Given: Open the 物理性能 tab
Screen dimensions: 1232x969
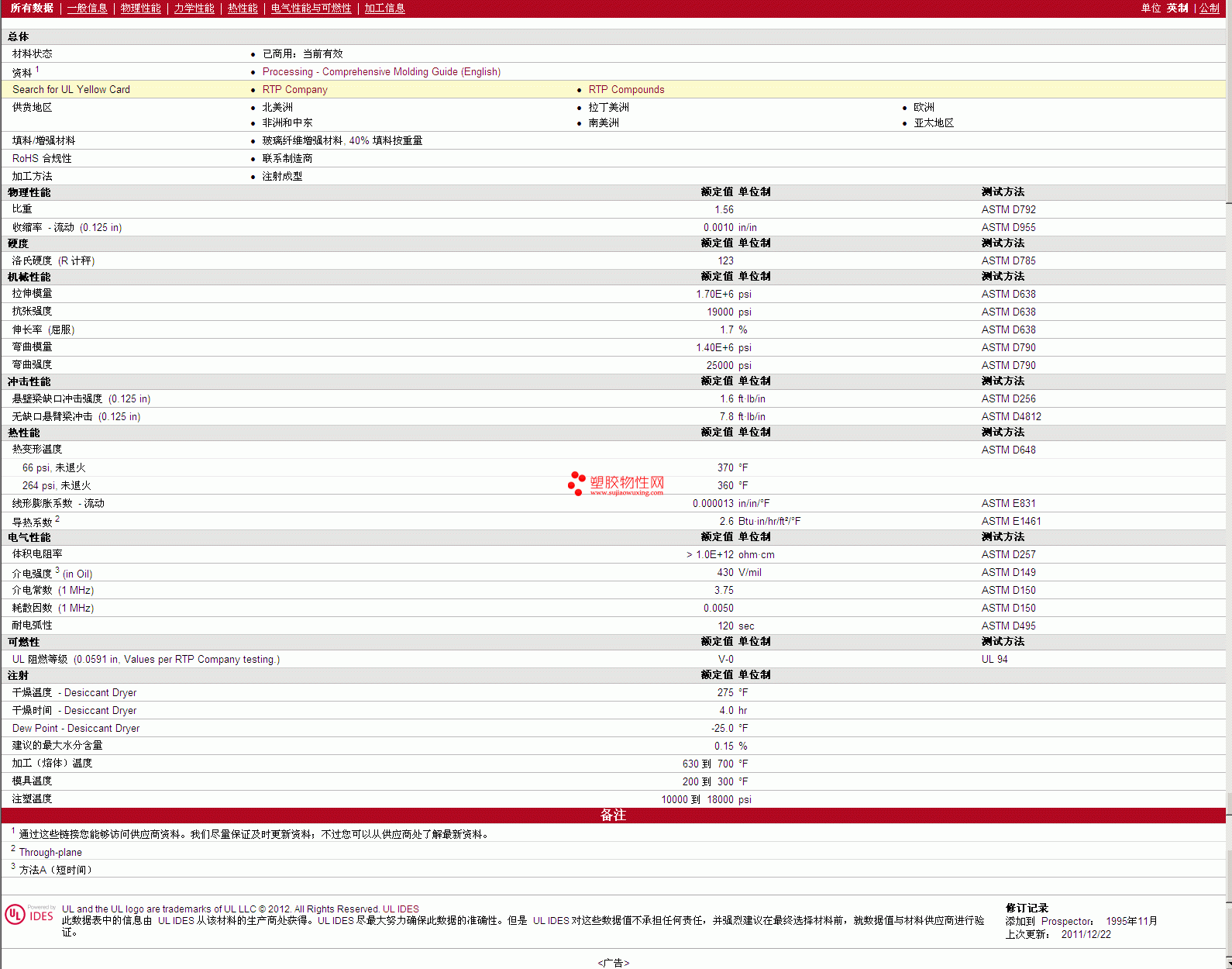Looking at the screenshot, I should click(140, 9).
